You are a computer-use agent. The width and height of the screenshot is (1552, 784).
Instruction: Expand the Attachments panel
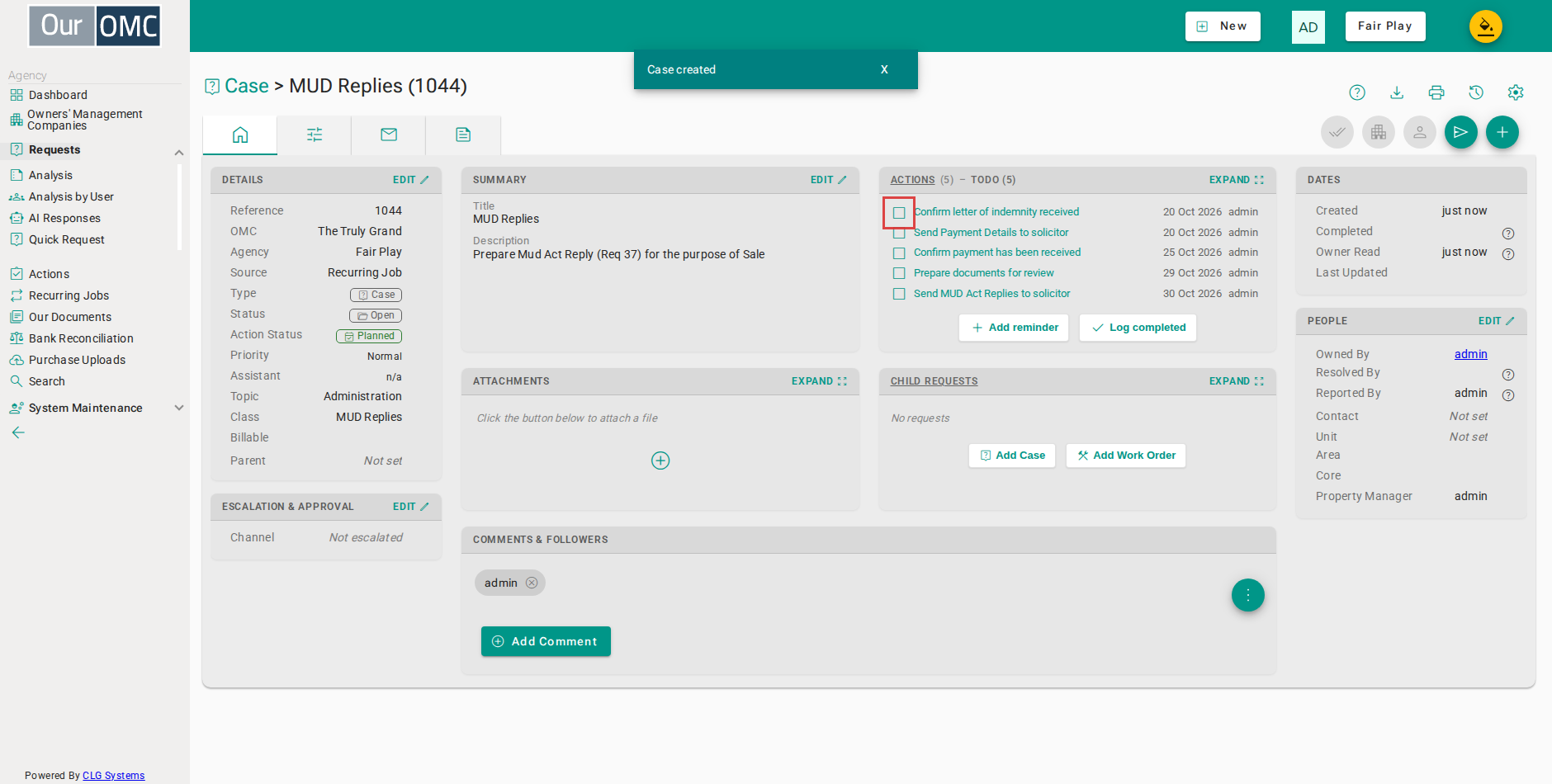[819, 381]
